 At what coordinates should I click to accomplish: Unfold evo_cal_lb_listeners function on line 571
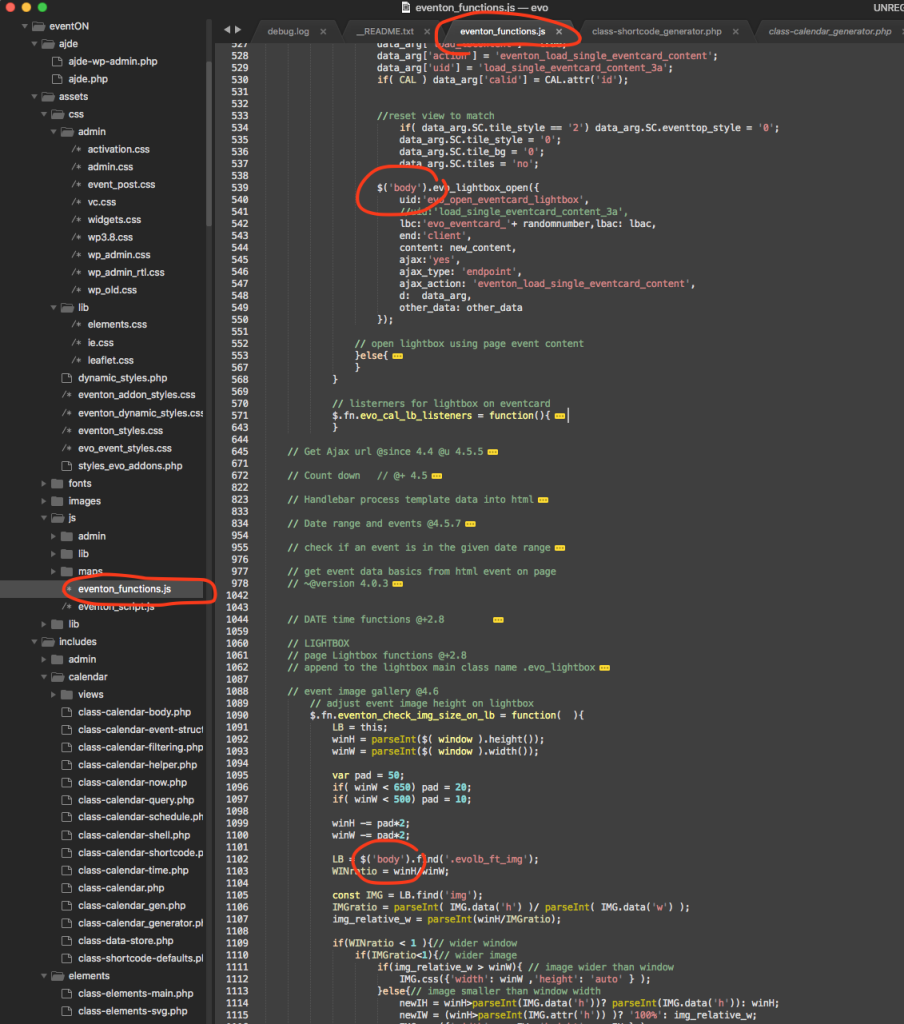(x=560, y=416)
